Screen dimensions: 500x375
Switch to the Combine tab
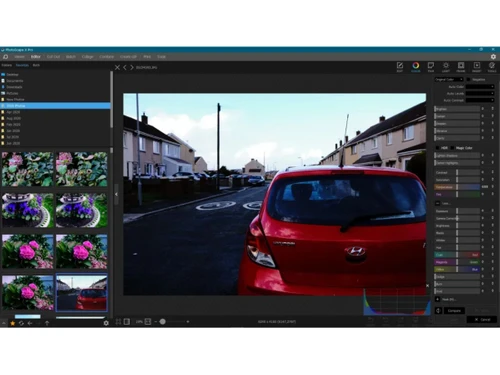106,57
